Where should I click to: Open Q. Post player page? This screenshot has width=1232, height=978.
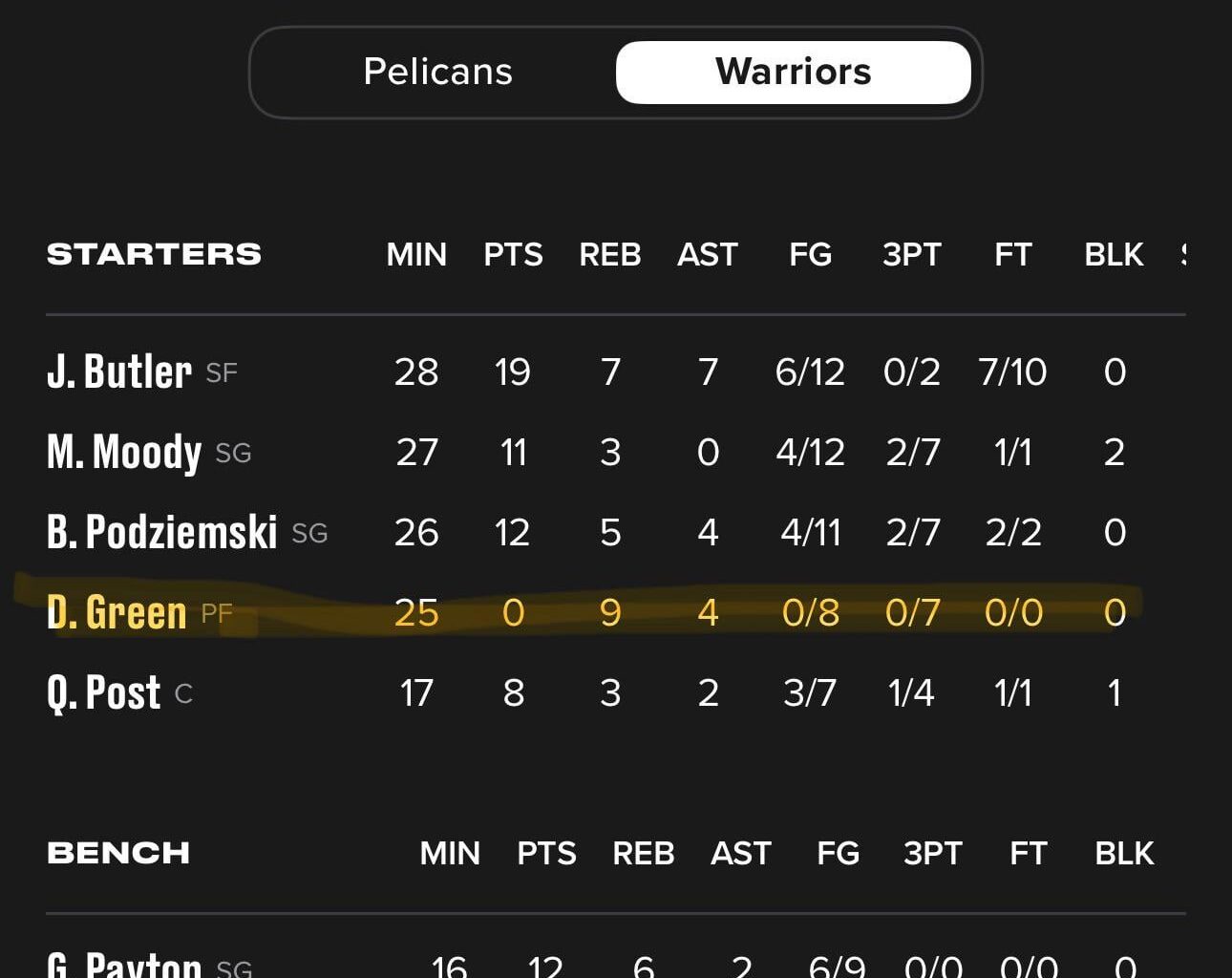click(x=104, y=692)
